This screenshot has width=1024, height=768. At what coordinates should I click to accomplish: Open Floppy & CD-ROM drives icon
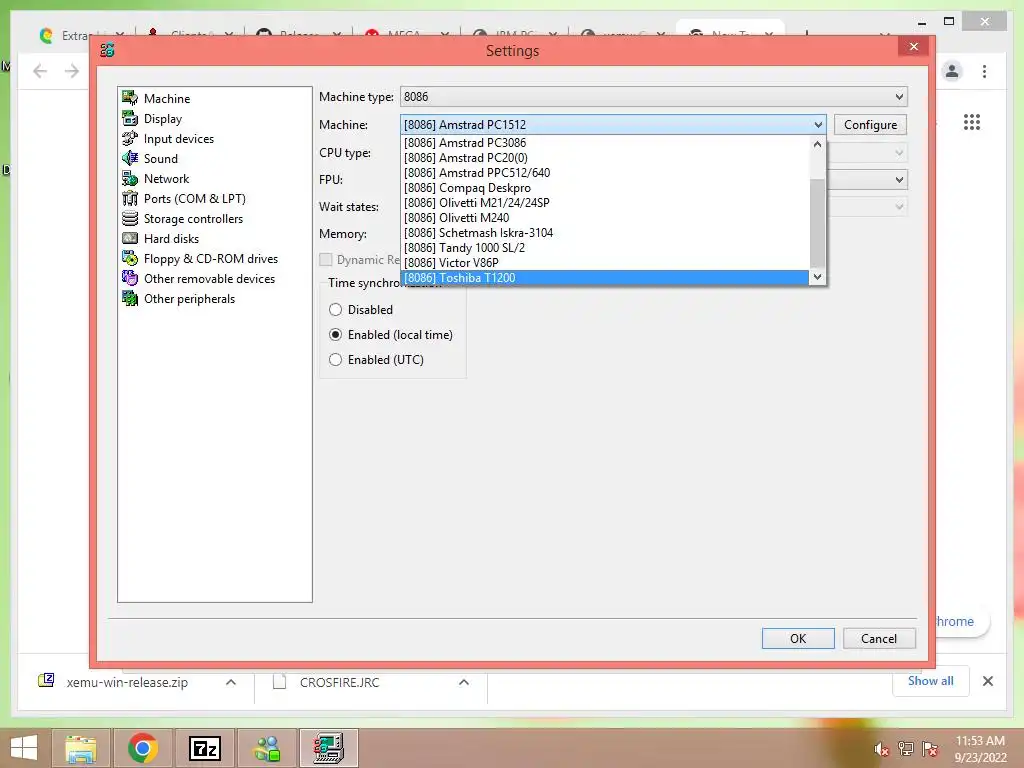[130, 259]
